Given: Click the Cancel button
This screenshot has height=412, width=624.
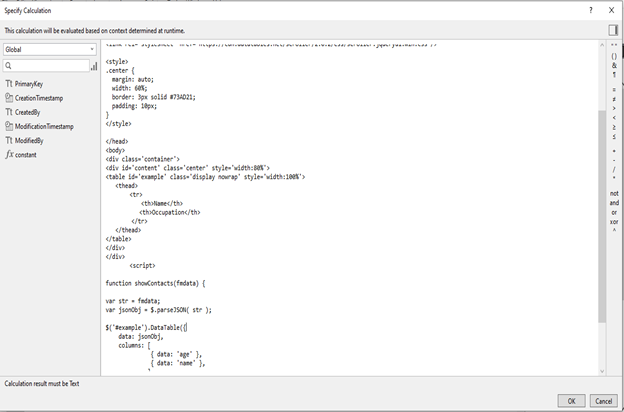Looking at the screenshot, I should (x=602, y=400).
